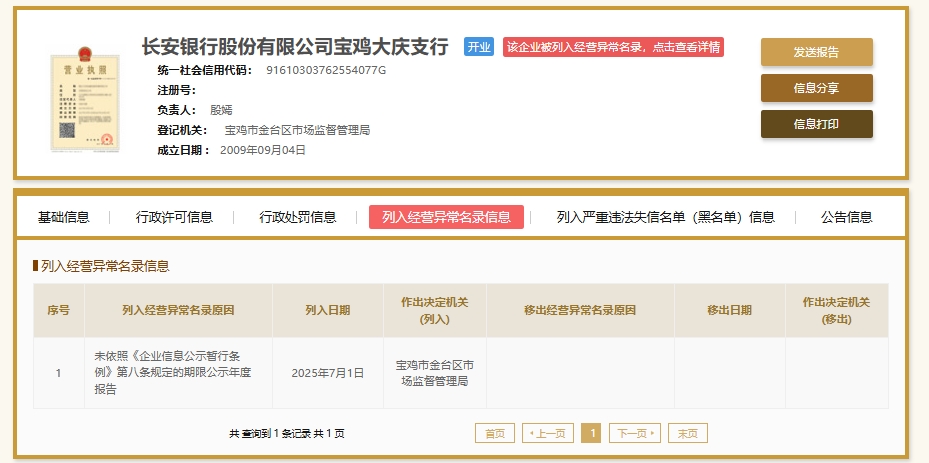
Task: Click the 信息分享 button
Action: [816, 88]
